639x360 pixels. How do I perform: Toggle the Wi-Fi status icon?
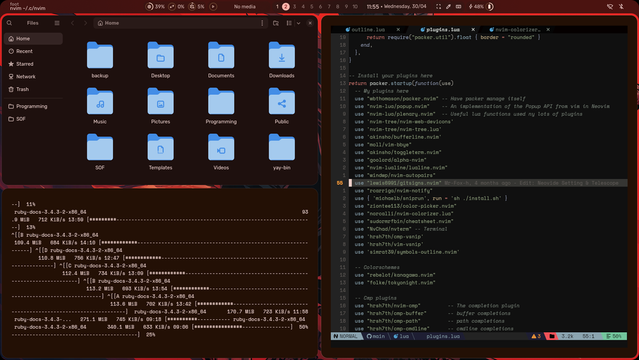pos(610,7)
